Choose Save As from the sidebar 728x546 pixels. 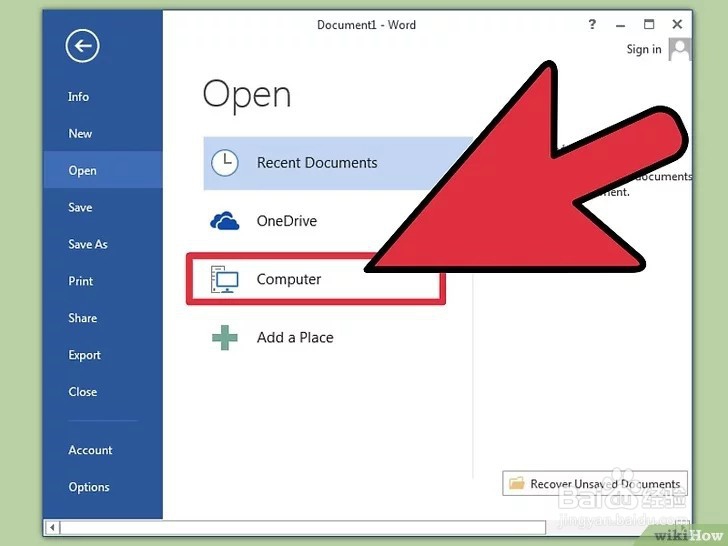88,244
